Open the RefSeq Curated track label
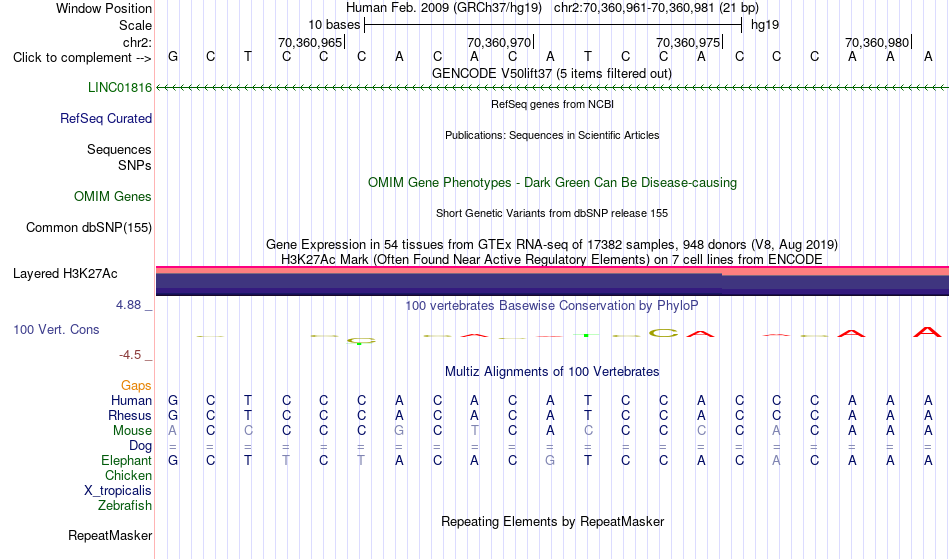The width and height of the screenshot is (950, 559). [106, 118]
